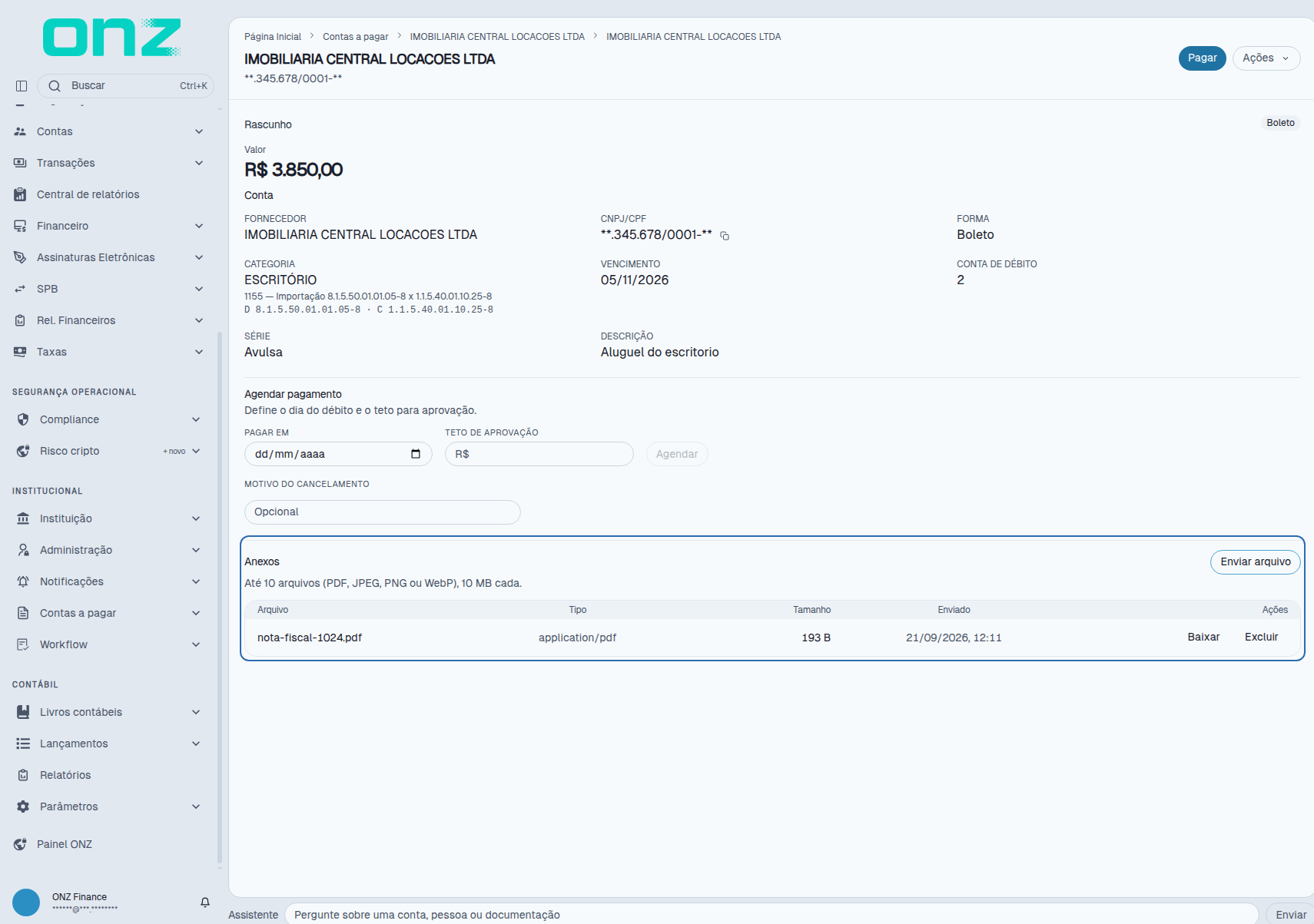Click the Painel ONZ globe icon

[20, 844]
